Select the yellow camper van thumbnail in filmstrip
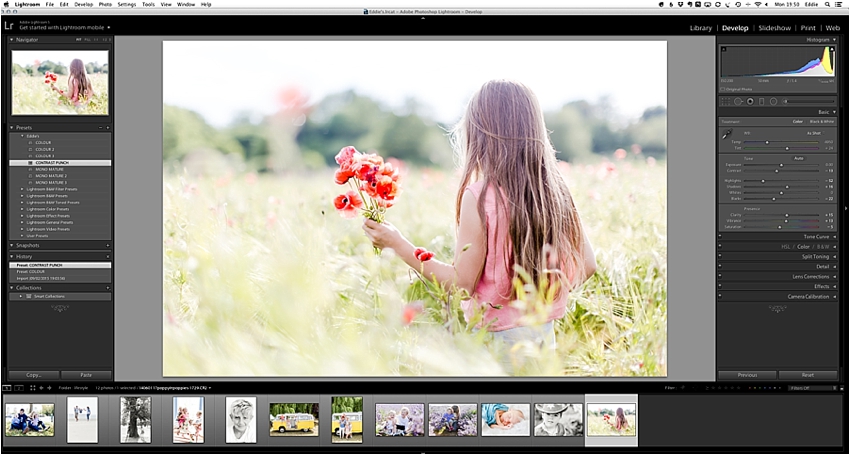The height and width of the screenshot is (455, 850). (x=294, y=419)
